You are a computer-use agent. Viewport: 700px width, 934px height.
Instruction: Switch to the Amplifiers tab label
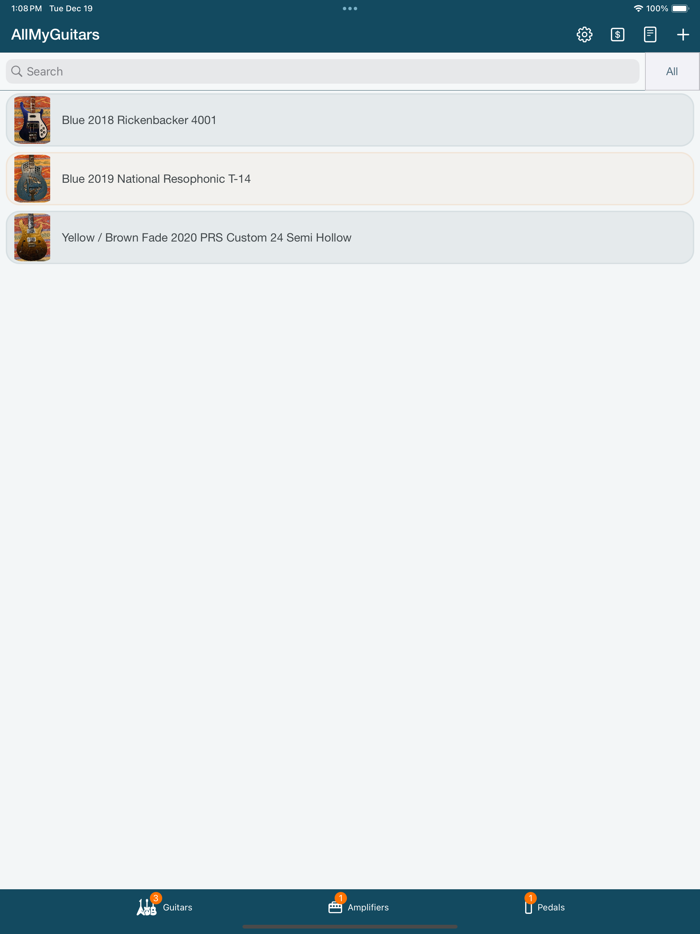[x=368, y=907]
